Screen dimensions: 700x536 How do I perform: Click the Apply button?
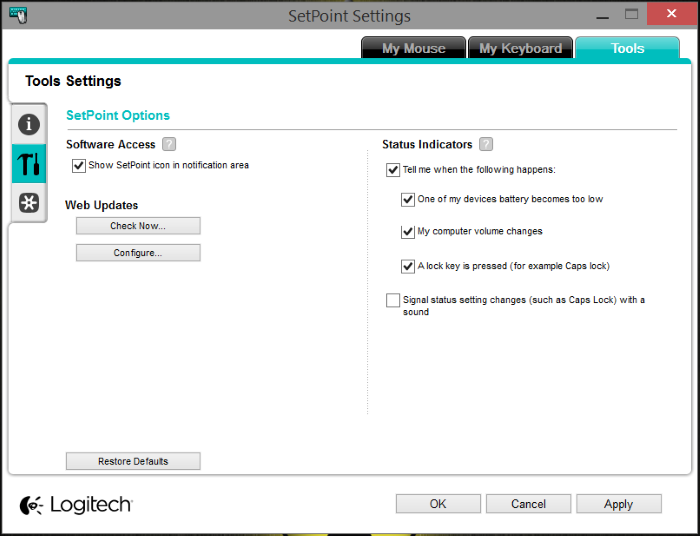pos(618,504)
